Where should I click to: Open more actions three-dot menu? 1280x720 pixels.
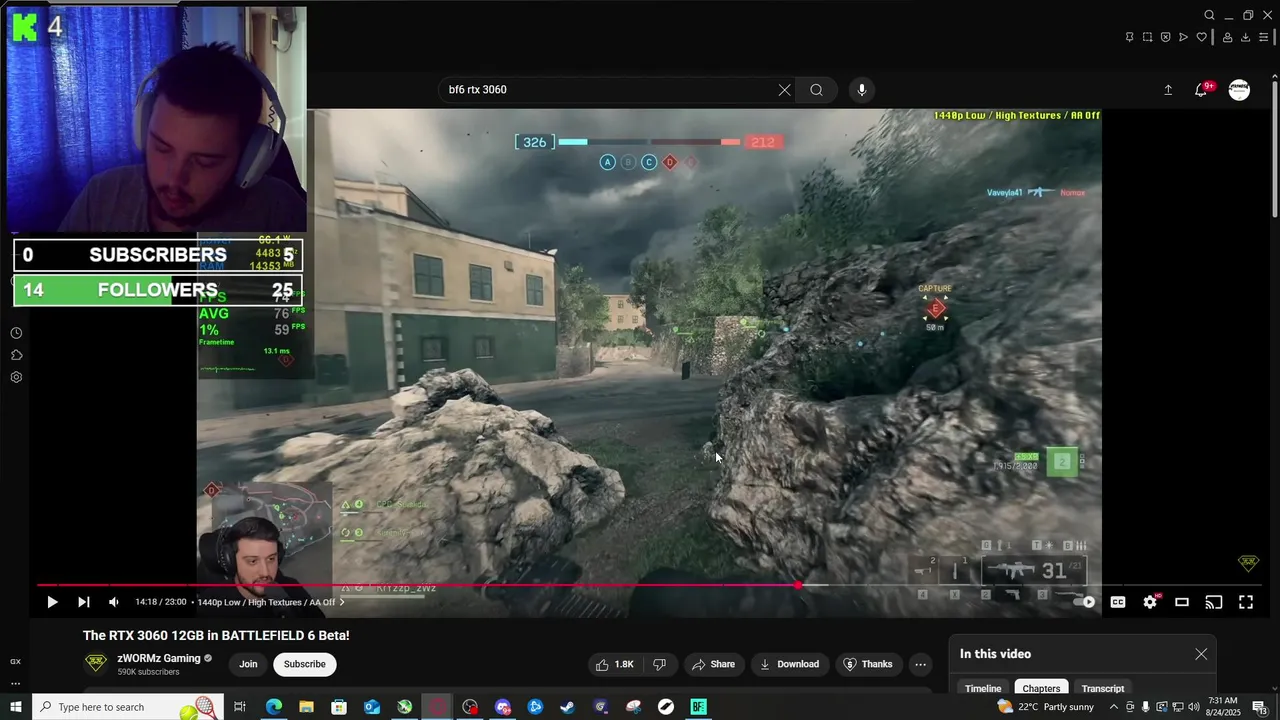(920, 664)
